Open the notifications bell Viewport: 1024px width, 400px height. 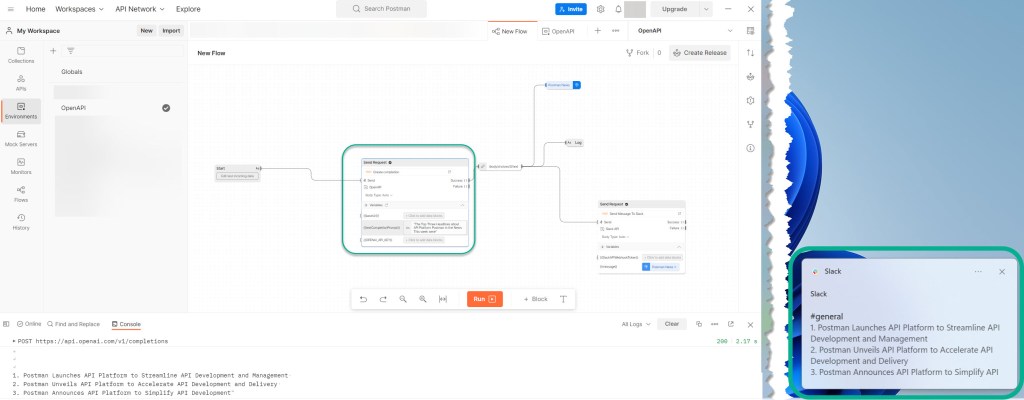point(618,9)
